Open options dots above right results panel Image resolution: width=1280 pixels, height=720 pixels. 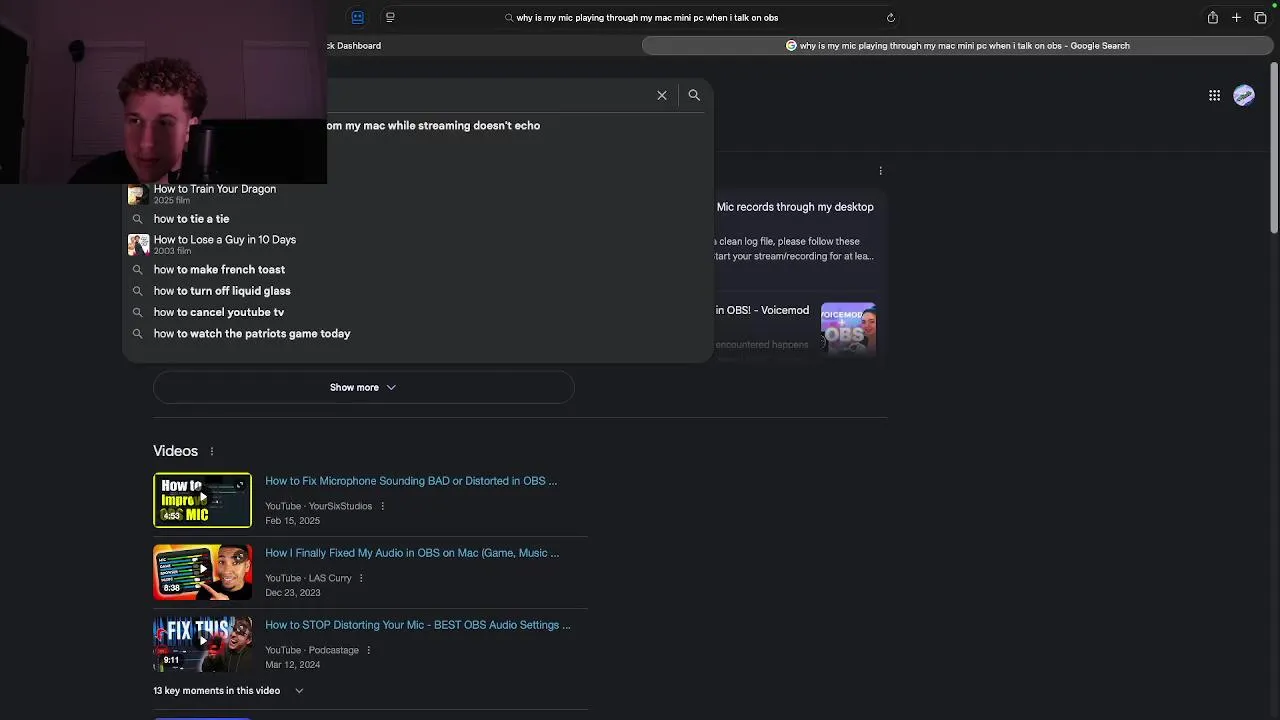(880, 171)
